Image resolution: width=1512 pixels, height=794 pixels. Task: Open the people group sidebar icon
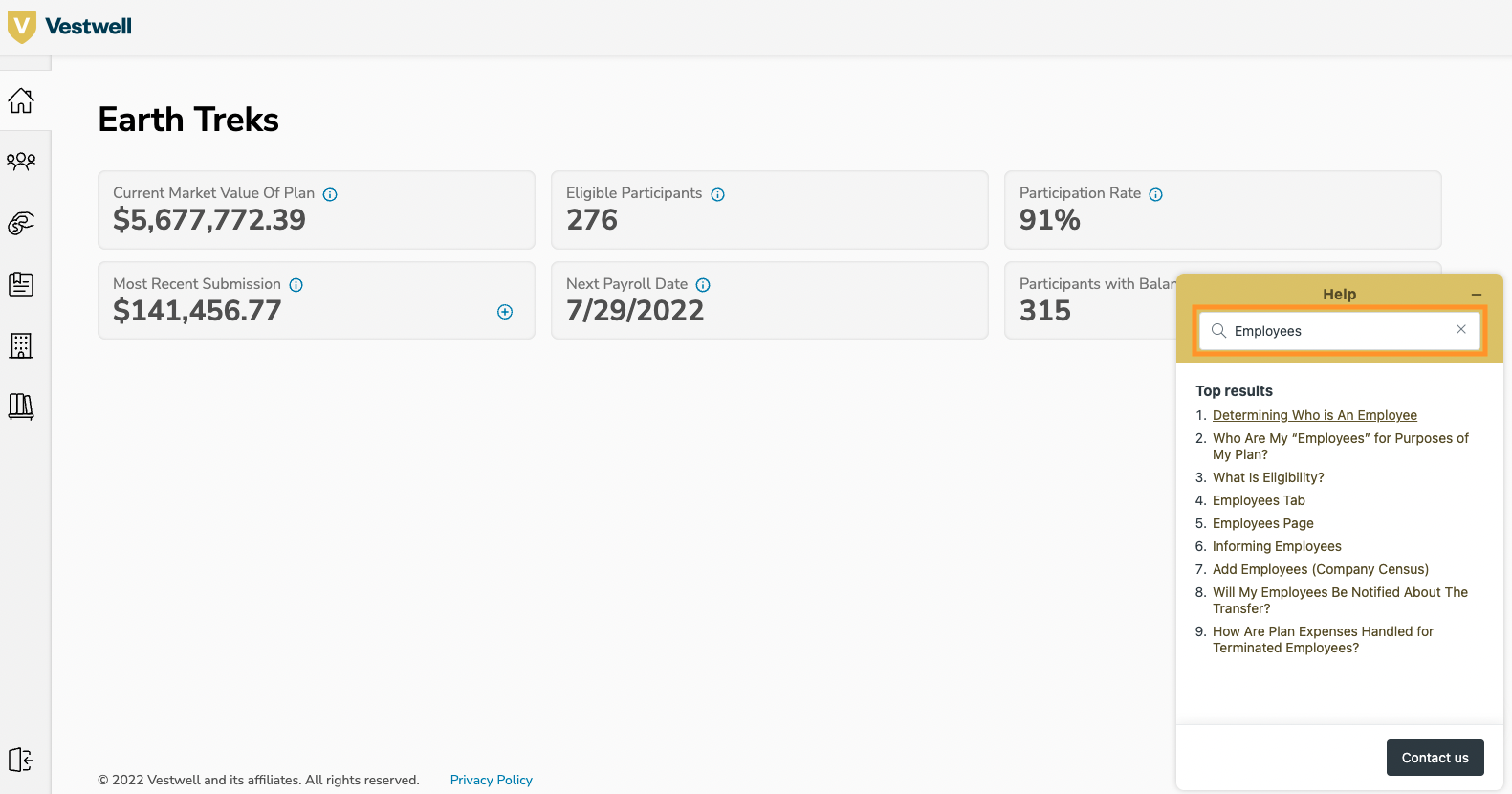tap(21, 162)
